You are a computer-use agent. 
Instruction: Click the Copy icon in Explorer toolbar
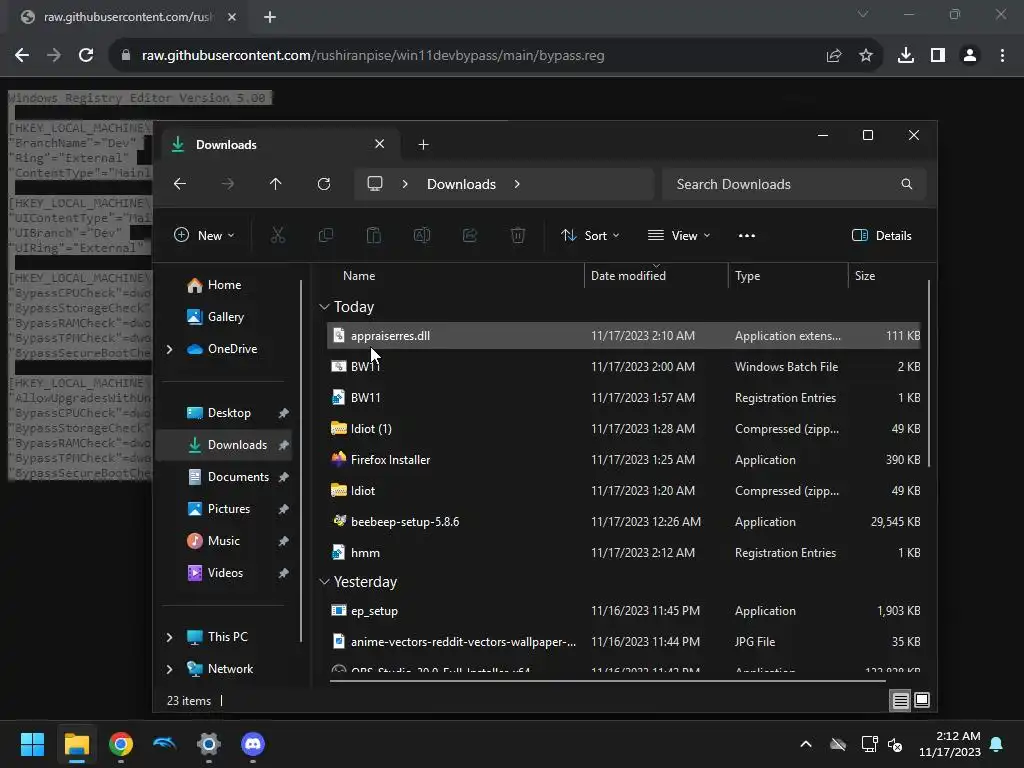(325, 236)
